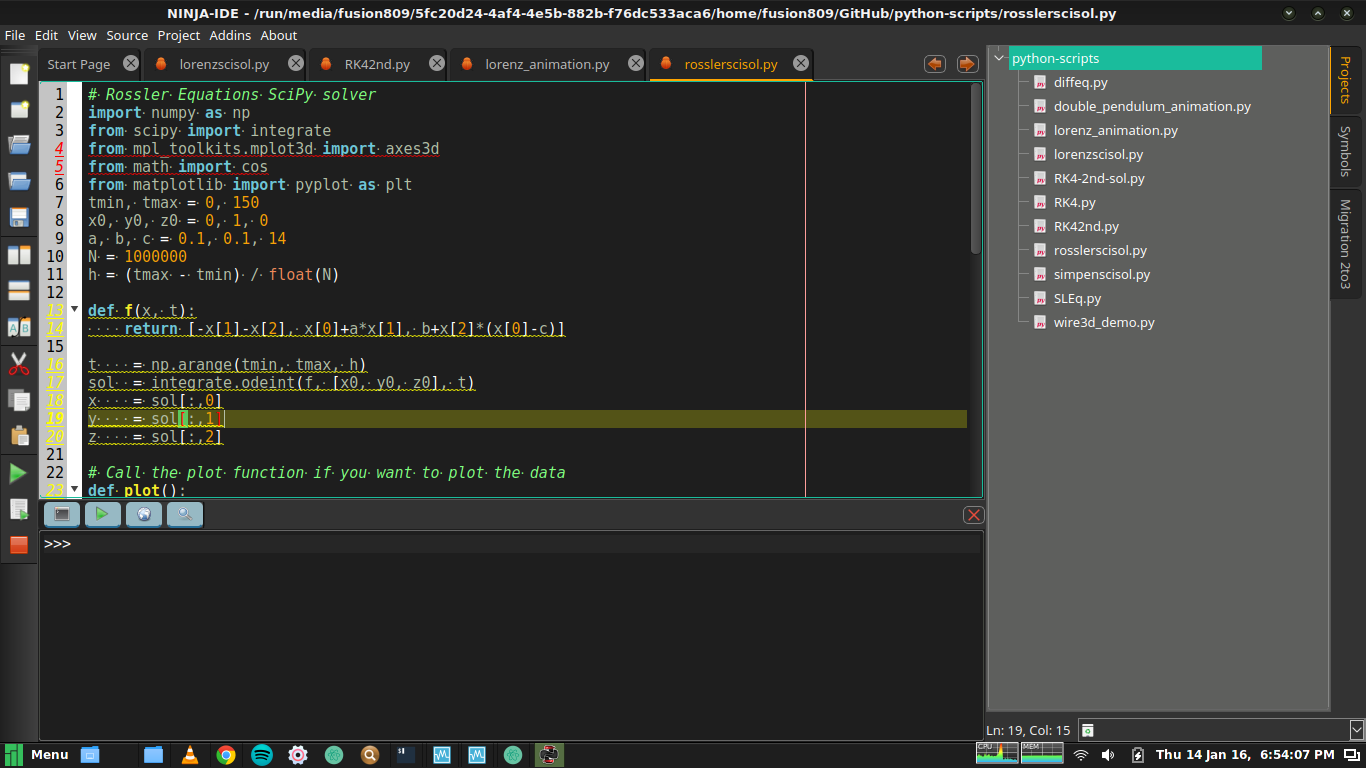Click line number 10 in the editor gutter
This screenshot has width=1366, height=768.
tap(55, 257)
